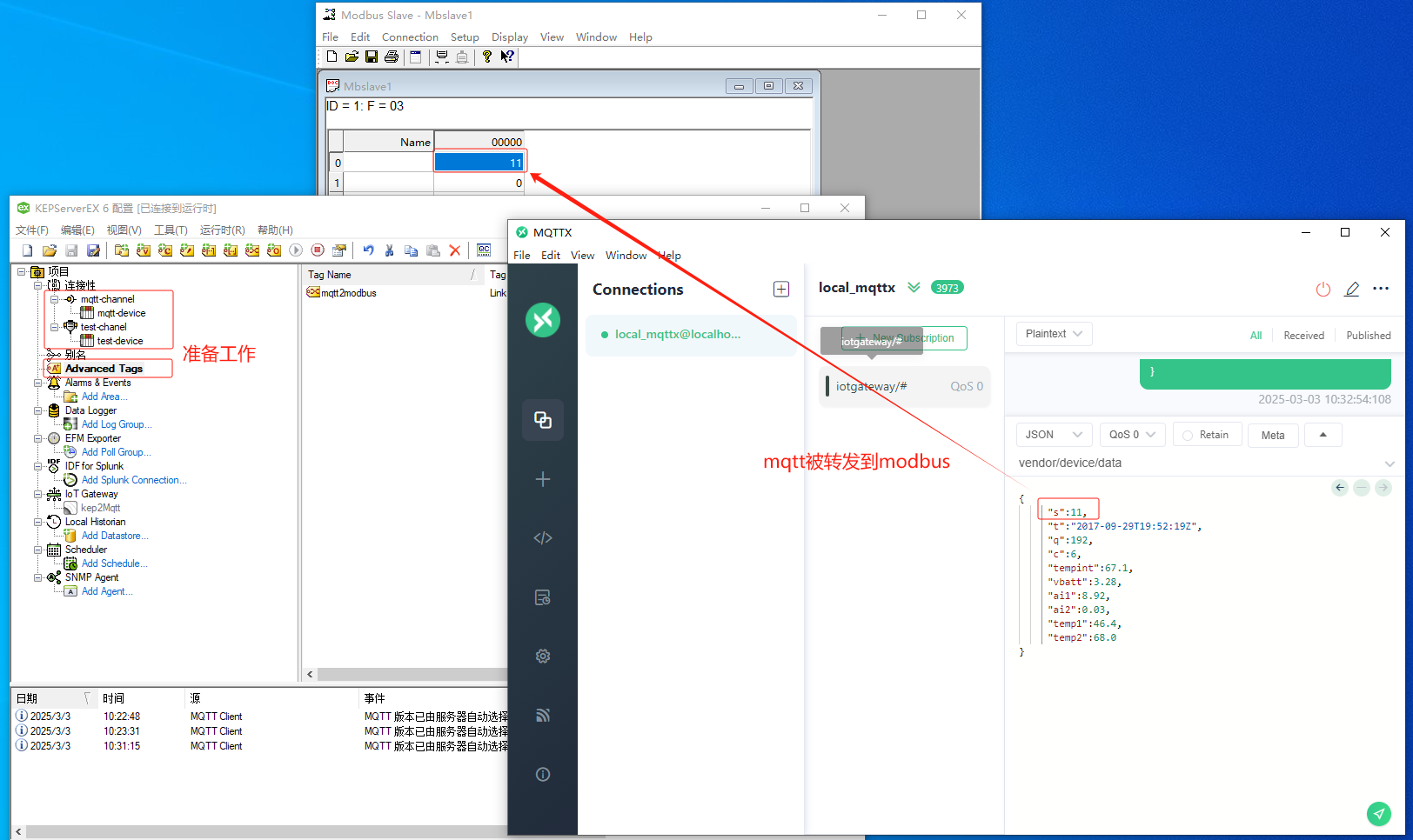The image size is (1413, 840).
Task: Click the red Delete X in KEPServerEX toolbar
Action: [455, 250]
